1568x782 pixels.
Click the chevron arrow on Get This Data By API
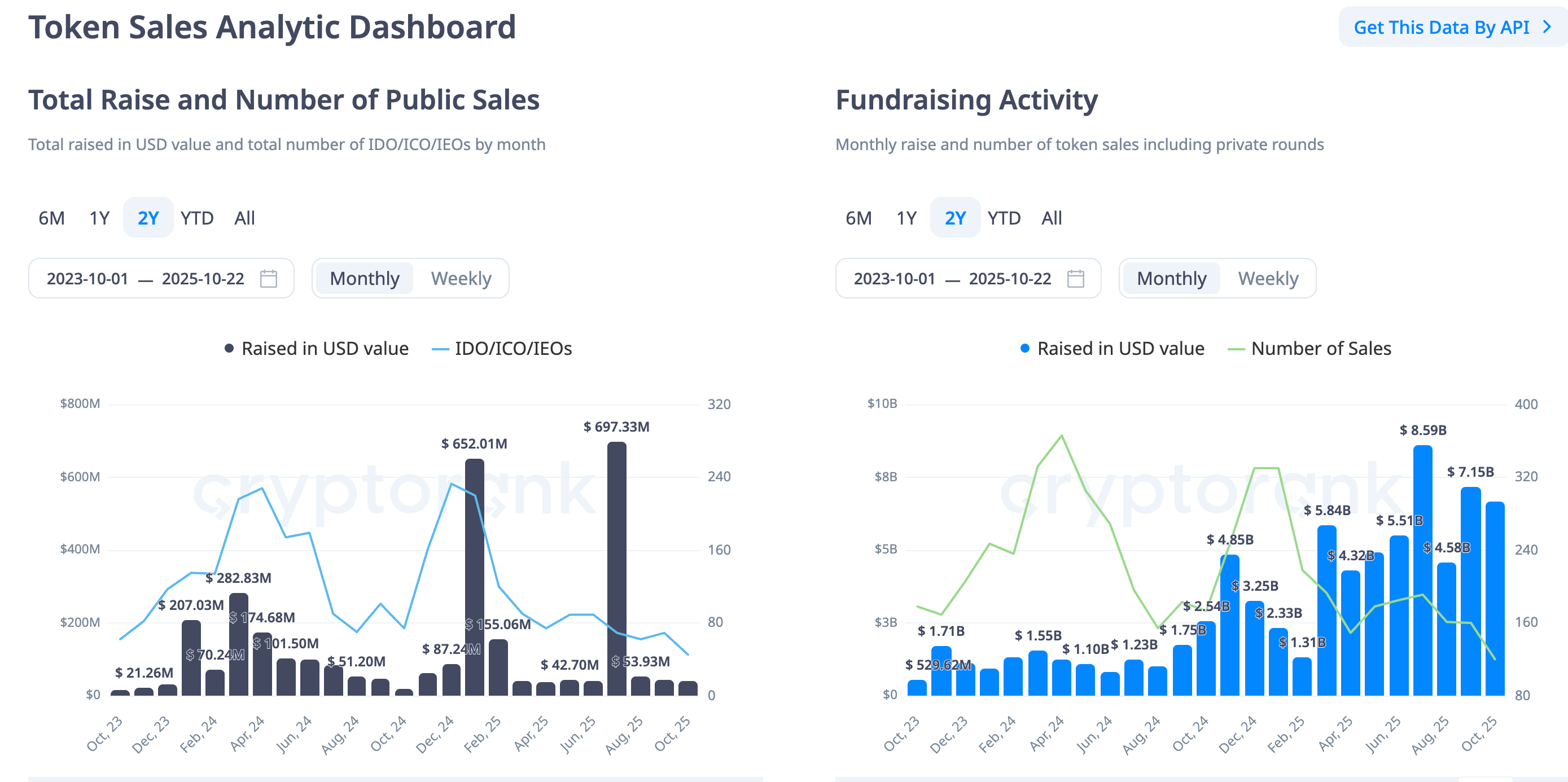tap(1549, 27)
